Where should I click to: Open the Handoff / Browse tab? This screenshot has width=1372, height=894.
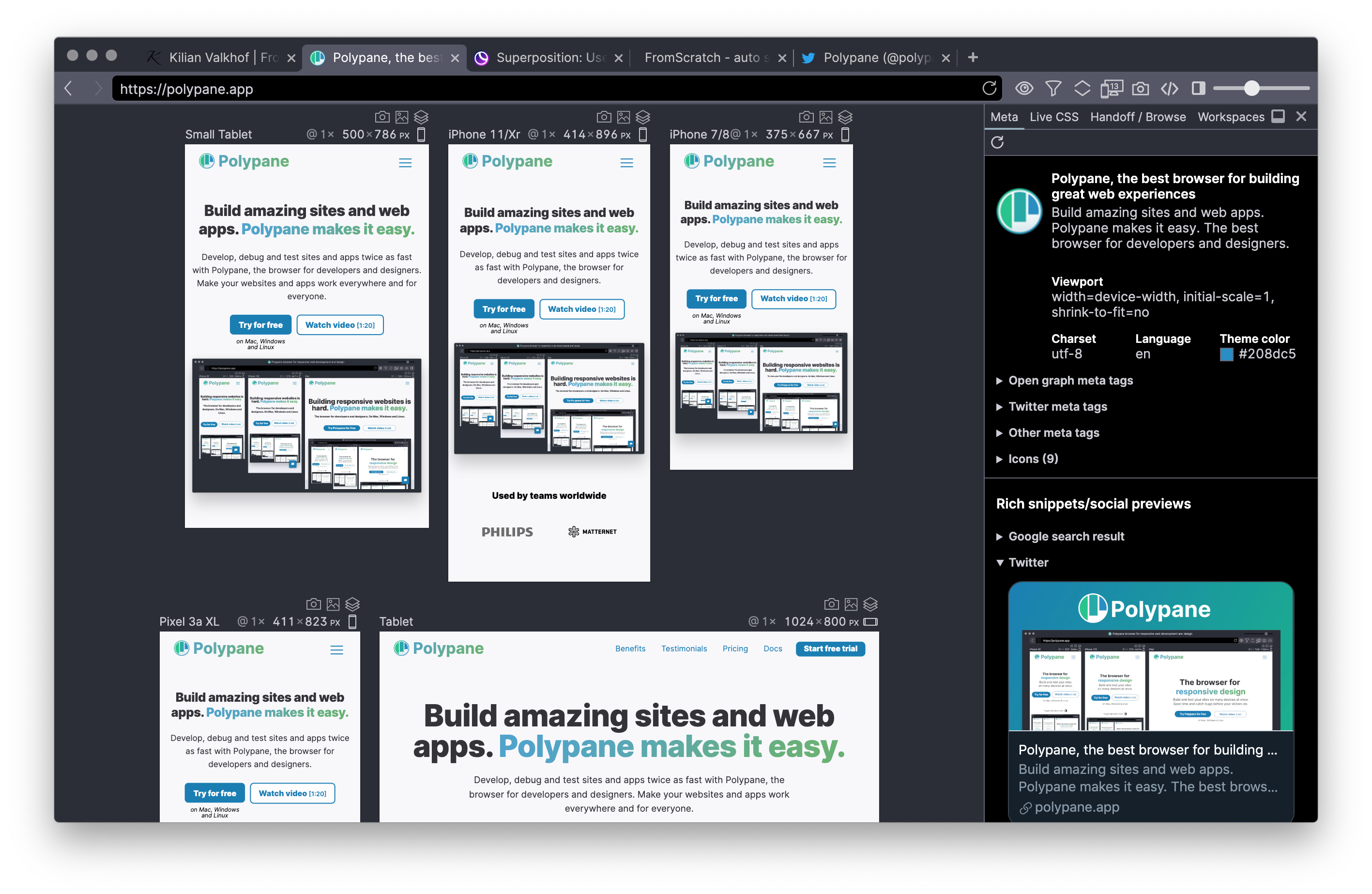tap(1137, 117)
